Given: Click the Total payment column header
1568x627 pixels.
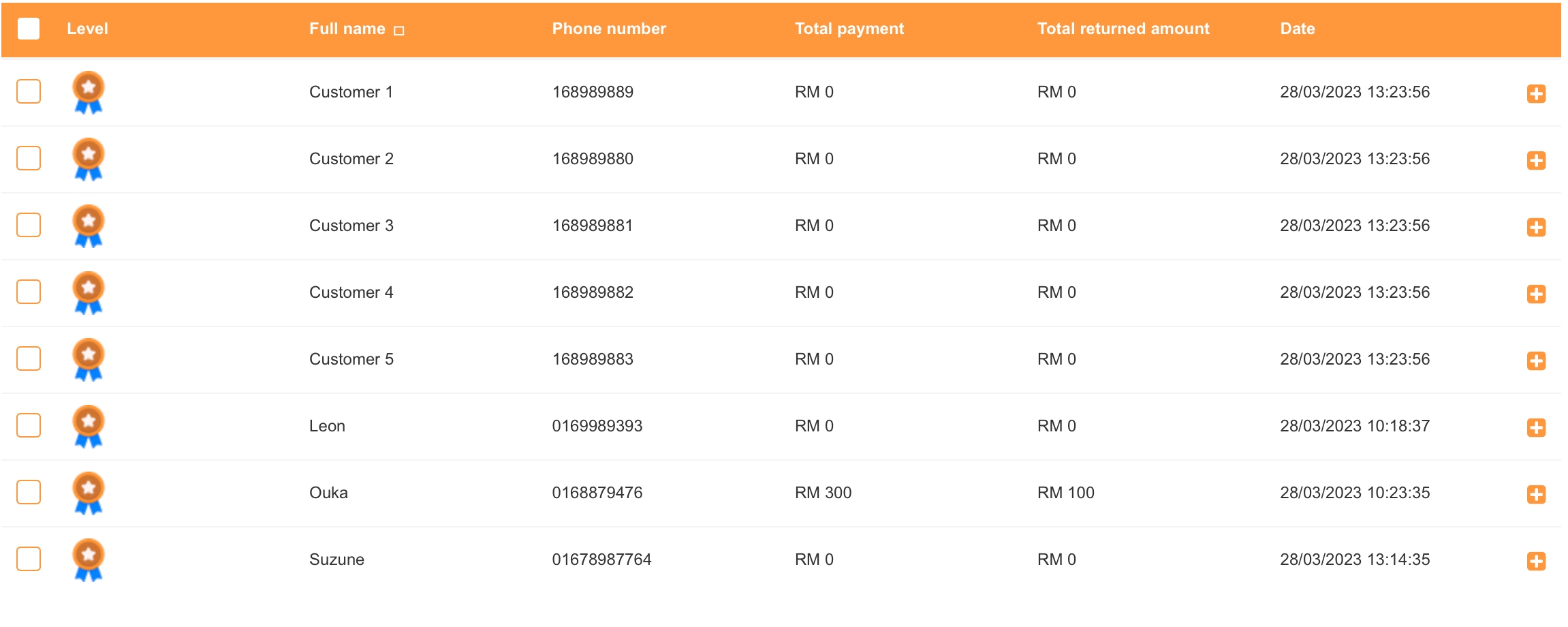Looking at the screenshot, I should [849, 29].
